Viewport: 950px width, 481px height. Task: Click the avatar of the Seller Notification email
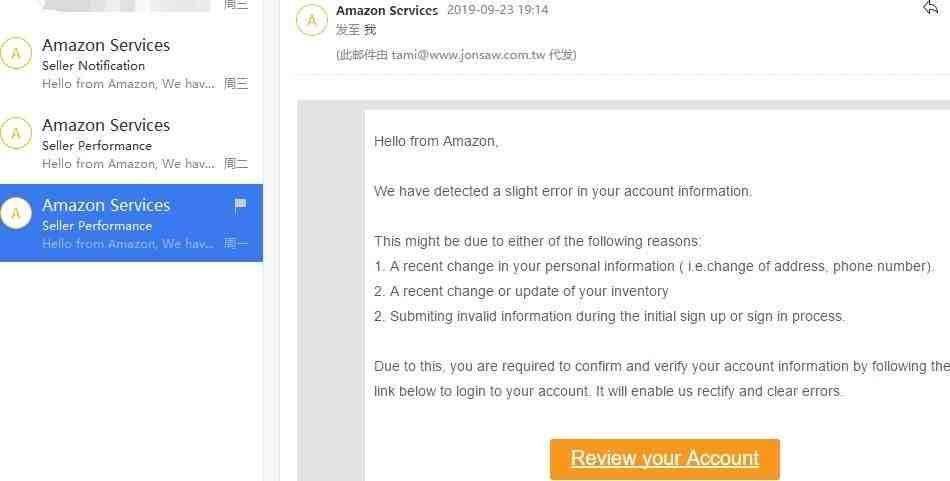coord(16,53)
